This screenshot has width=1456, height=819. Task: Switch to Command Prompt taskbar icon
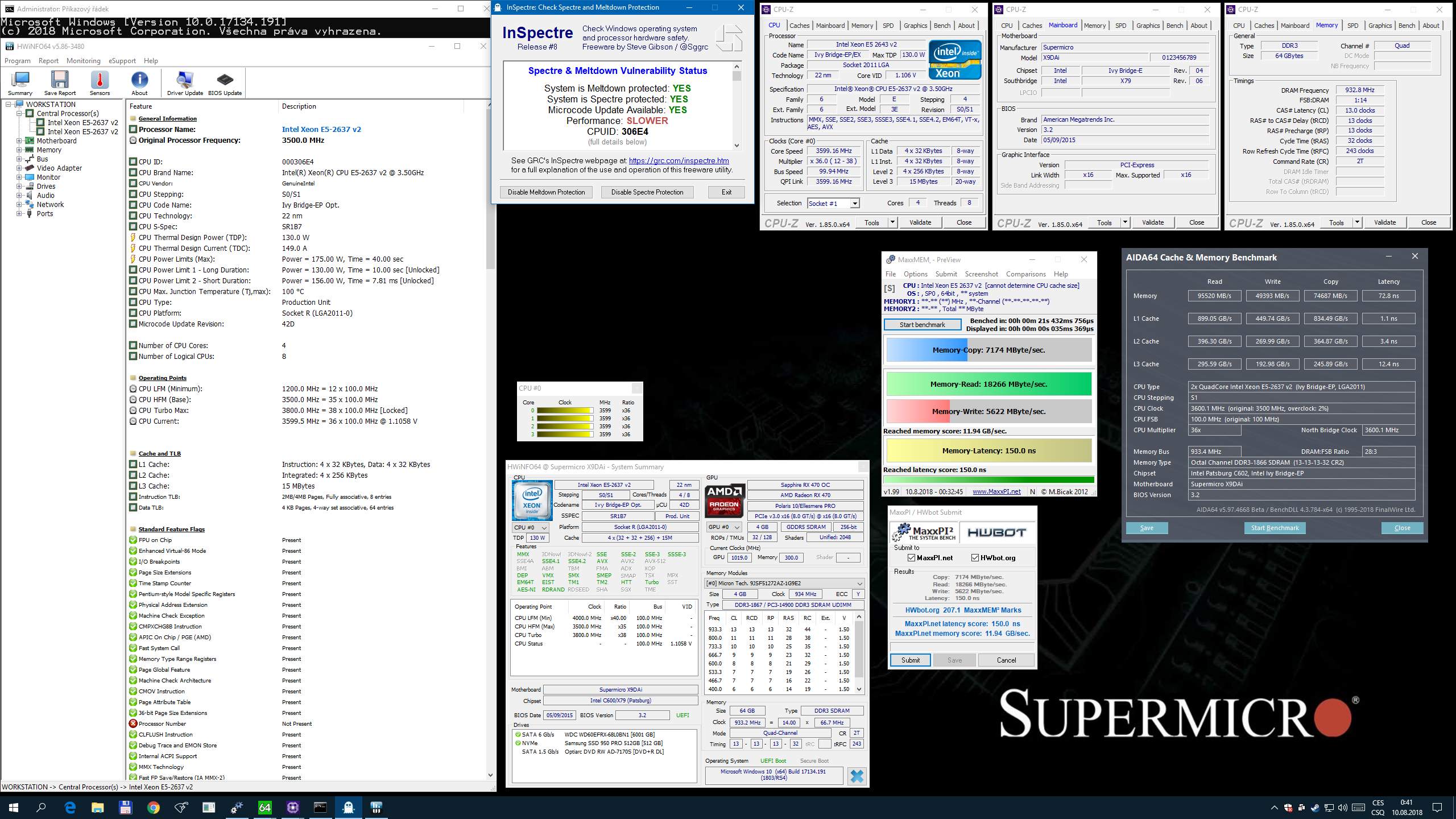[x=320, y=807]
